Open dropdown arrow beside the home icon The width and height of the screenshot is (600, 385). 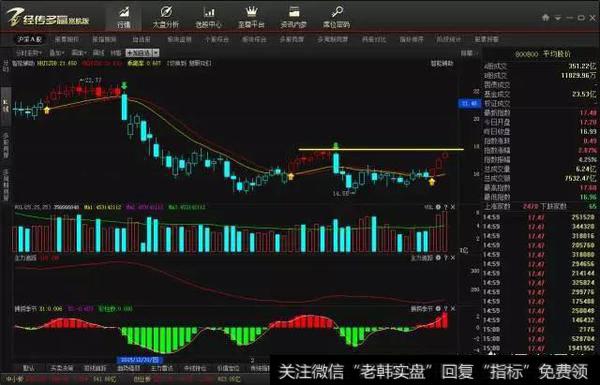point(558,18)
